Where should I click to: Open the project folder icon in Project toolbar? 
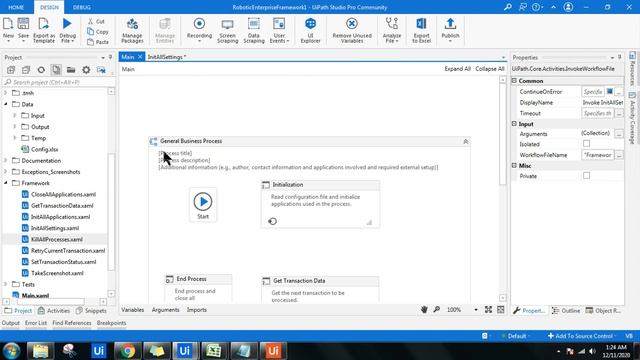point(71,70)
